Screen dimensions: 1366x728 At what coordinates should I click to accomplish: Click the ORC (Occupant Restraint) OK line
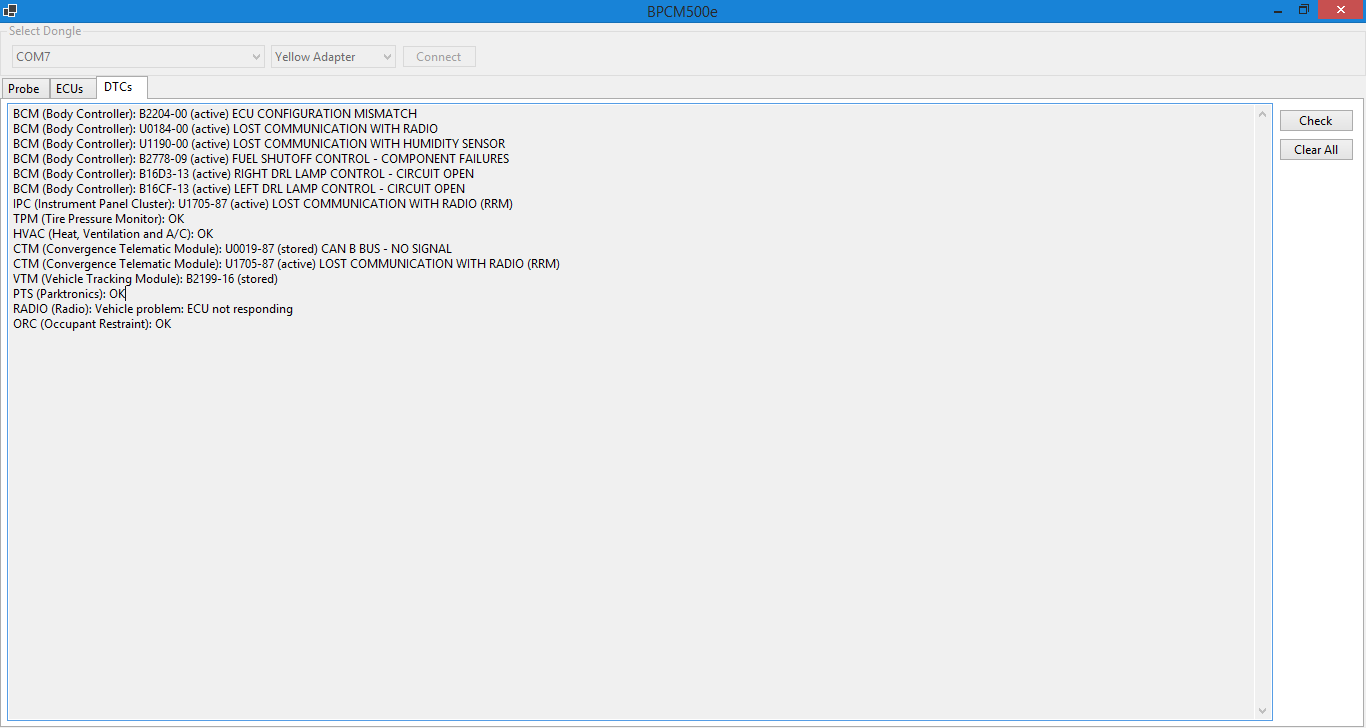click(92, 324)
